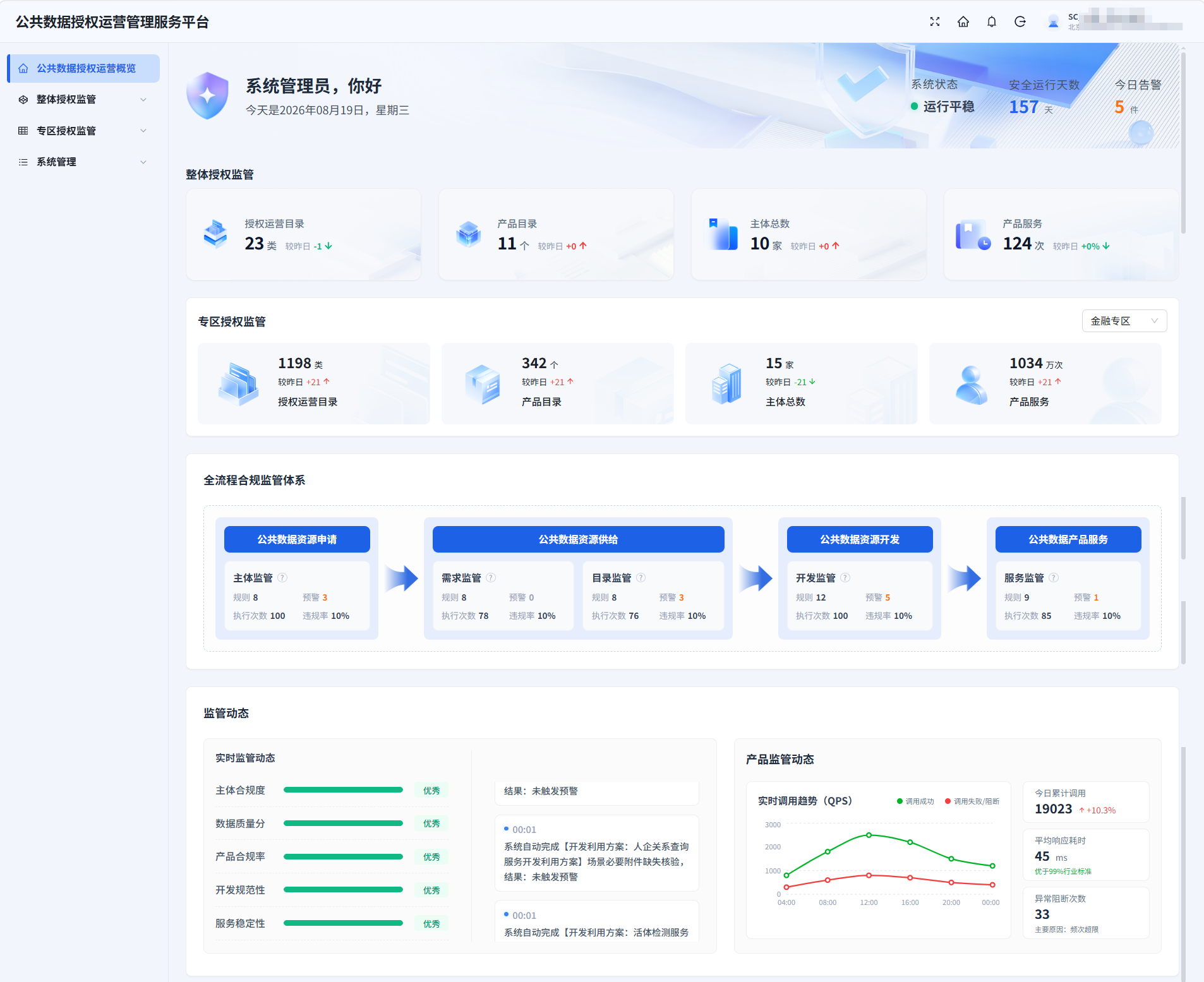This screenshot has width=1204, height=982.
Task: Click help icon next to 需求监管
Action: coord(491,578)
